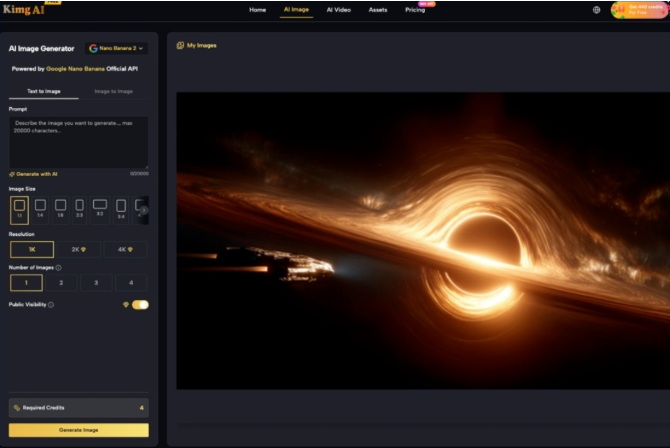Select the 1:1 image size icon
Image resolution: width=670 pixels, height=448 pixels.
point(19,207)
